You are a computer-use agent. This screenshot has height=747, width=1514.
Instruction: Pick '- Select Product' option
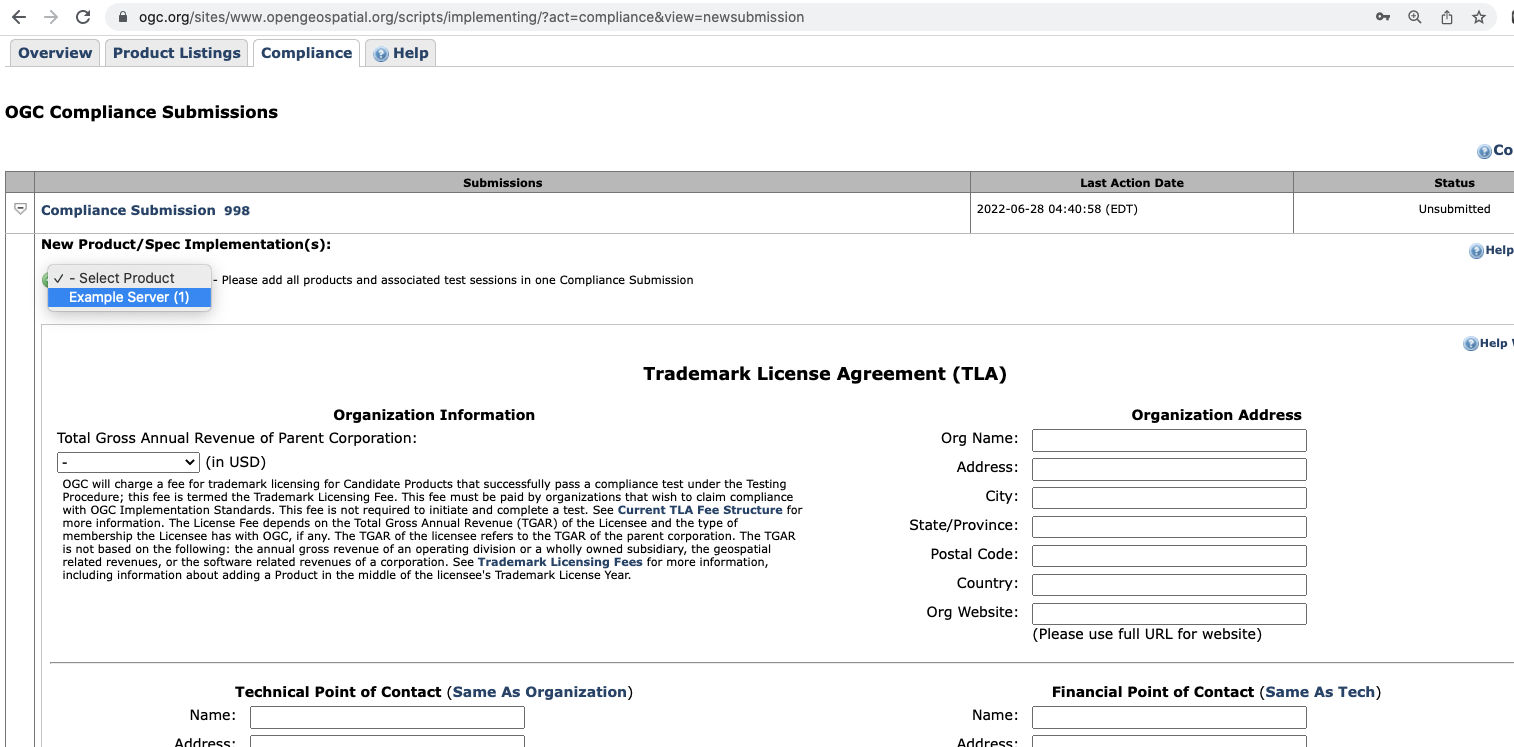pos(129,278)
